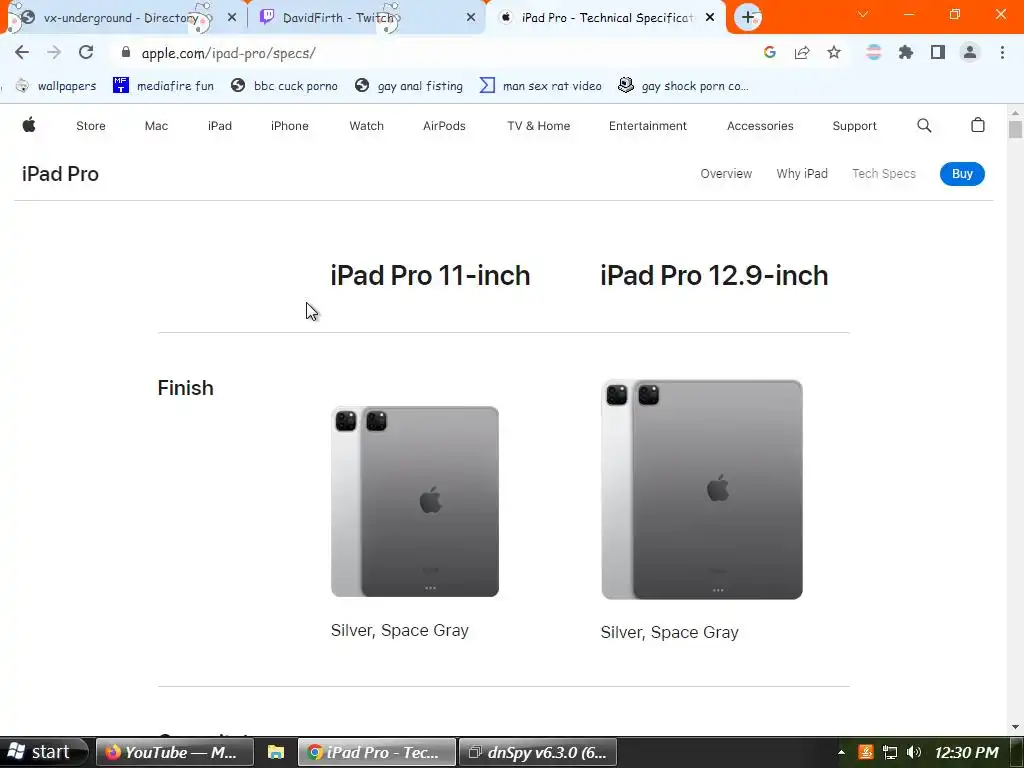The height and width of the screenshot is (768, 1024).
Task: Click the address bar URL field
Action: (431, 53)
